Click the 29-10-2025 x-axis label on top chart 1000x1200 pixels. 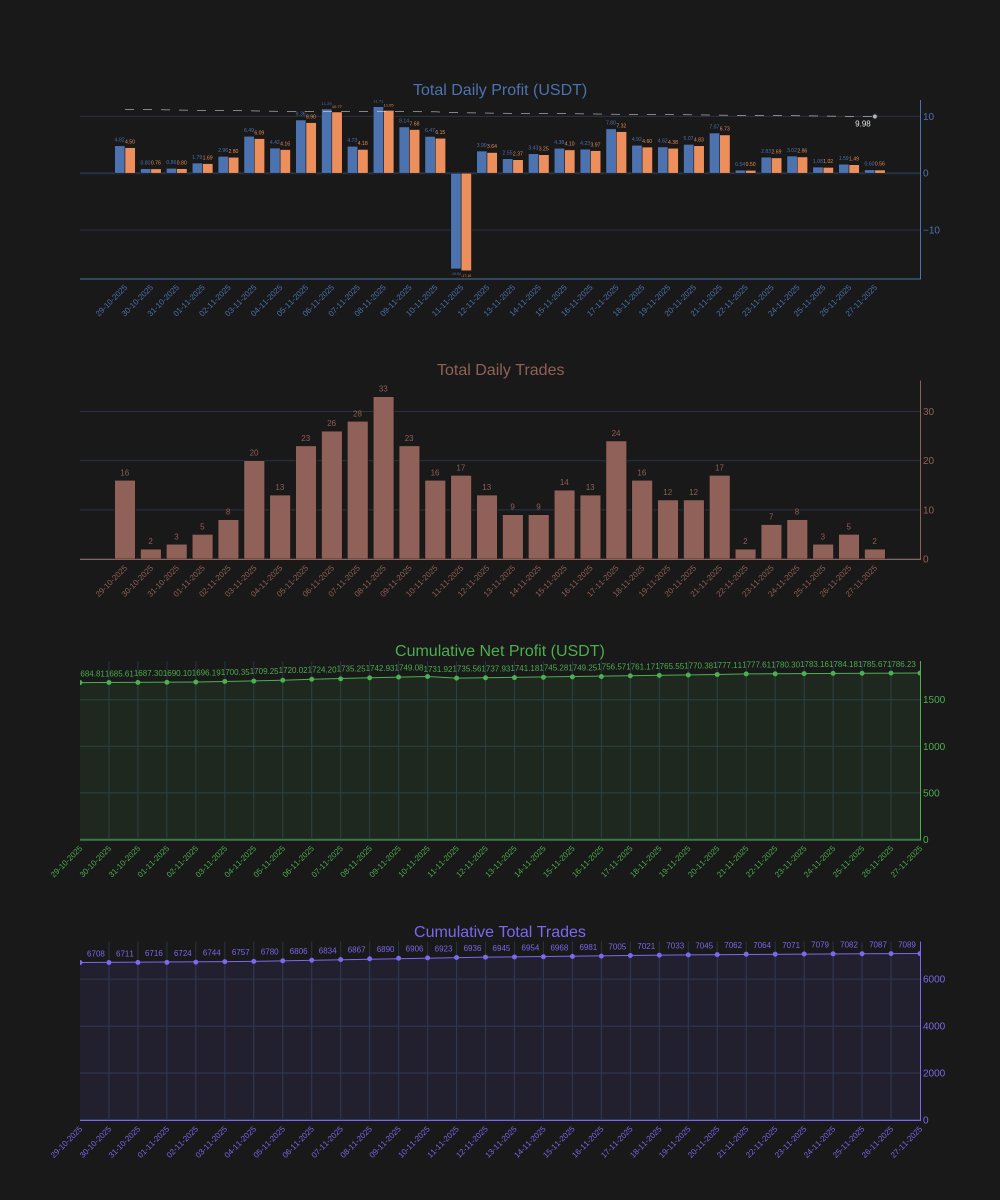click(112, 300)
